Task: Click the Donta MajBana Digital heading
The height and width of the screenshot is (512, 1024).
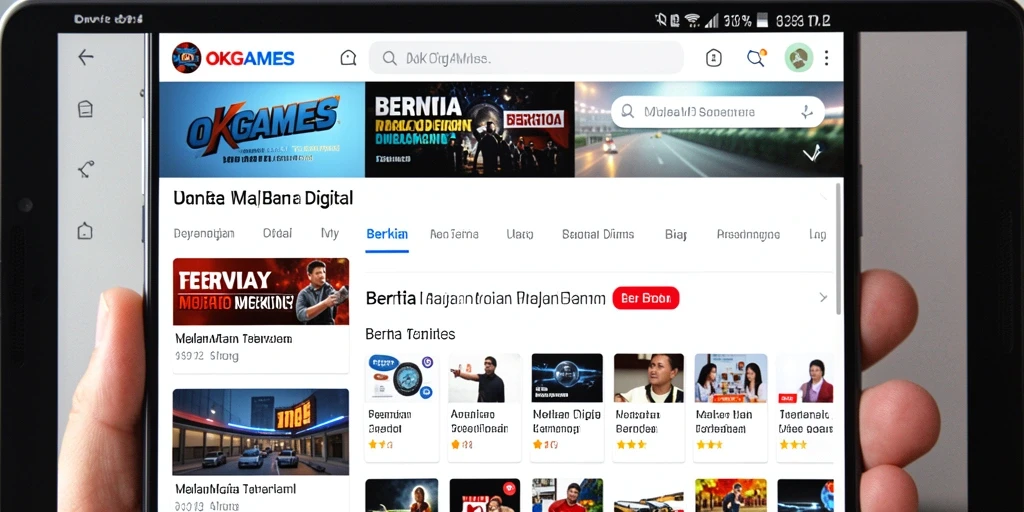Action: pyautogui.click(x=263, y=199)
